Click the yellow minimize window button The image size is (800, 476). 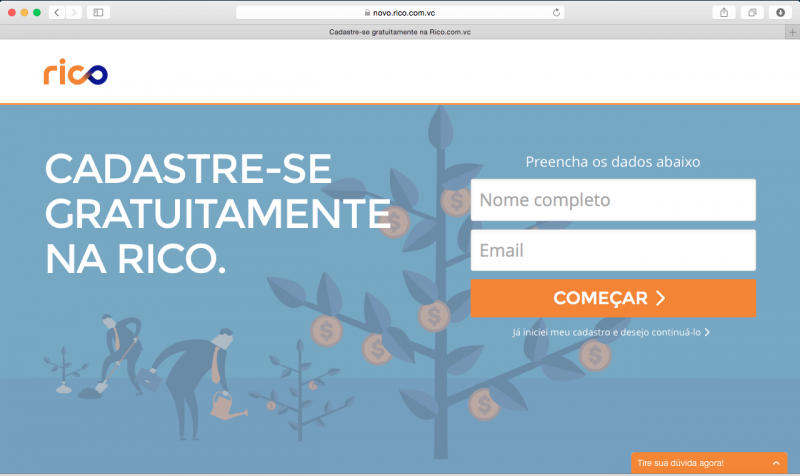pyautogui.click(x=24, y=12)
